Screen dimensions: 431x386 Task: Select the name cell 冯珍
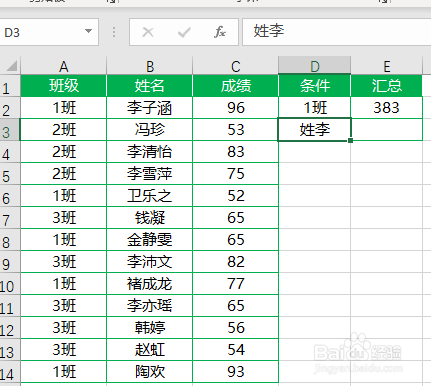pyautogui.click(x=149, y=130)
